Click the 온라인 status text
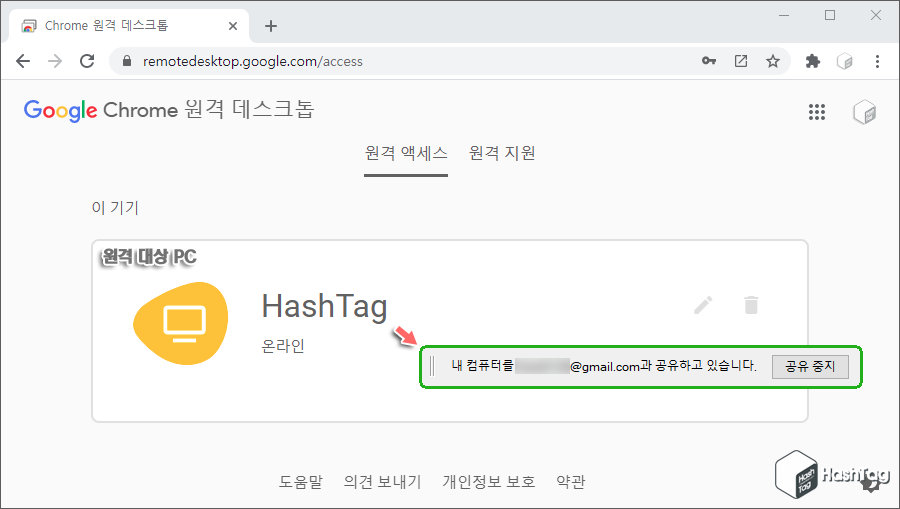900x509 pixels. pyautogui.click(x=283, y=346)
